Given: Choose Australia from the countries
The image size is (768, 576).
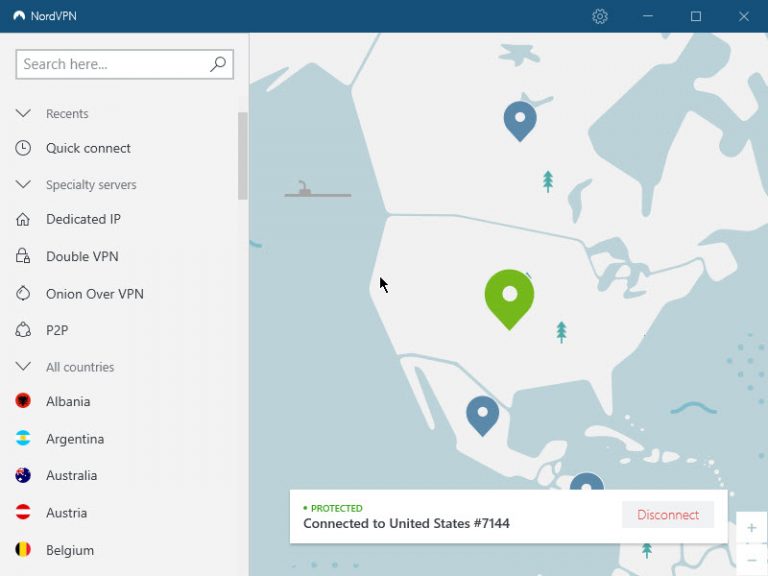Looking at the screenshot, I should tap(71, 475).
